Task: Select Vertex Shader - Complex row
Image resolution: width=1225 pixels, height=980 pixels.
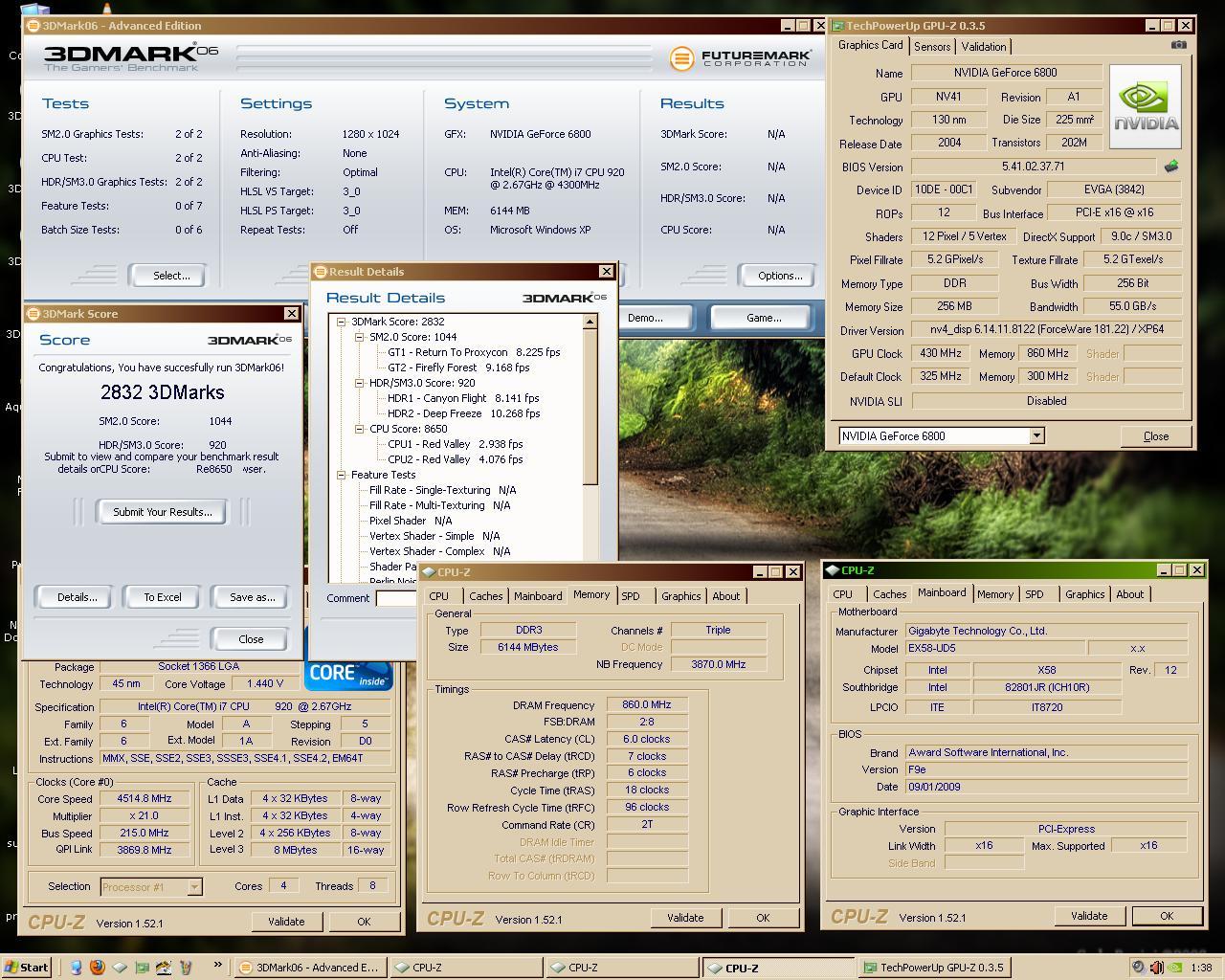Action: pyautogui.click(x=440, y=551)
